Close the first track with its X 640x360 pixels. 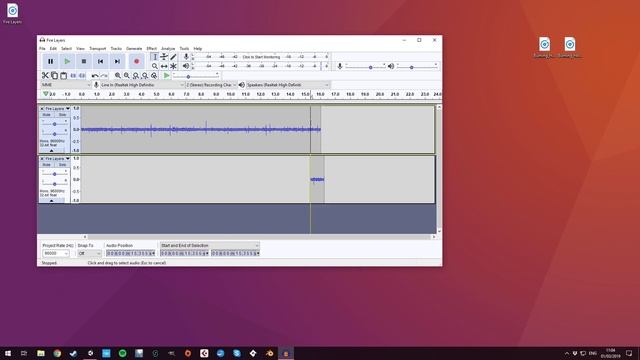click(42, 109)
